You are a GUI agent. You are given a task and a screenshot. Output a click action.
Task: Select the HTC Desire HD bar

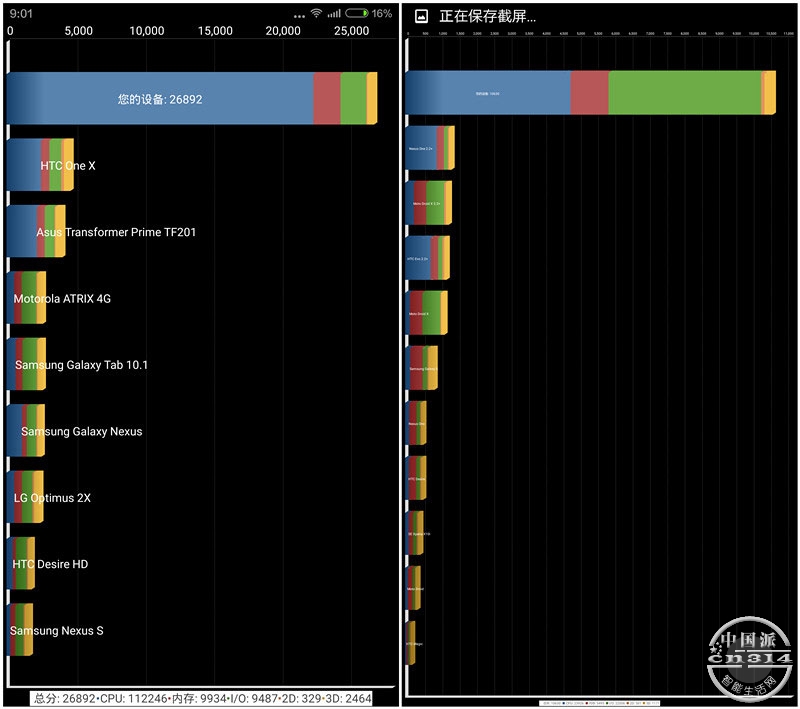coord(21,563)
